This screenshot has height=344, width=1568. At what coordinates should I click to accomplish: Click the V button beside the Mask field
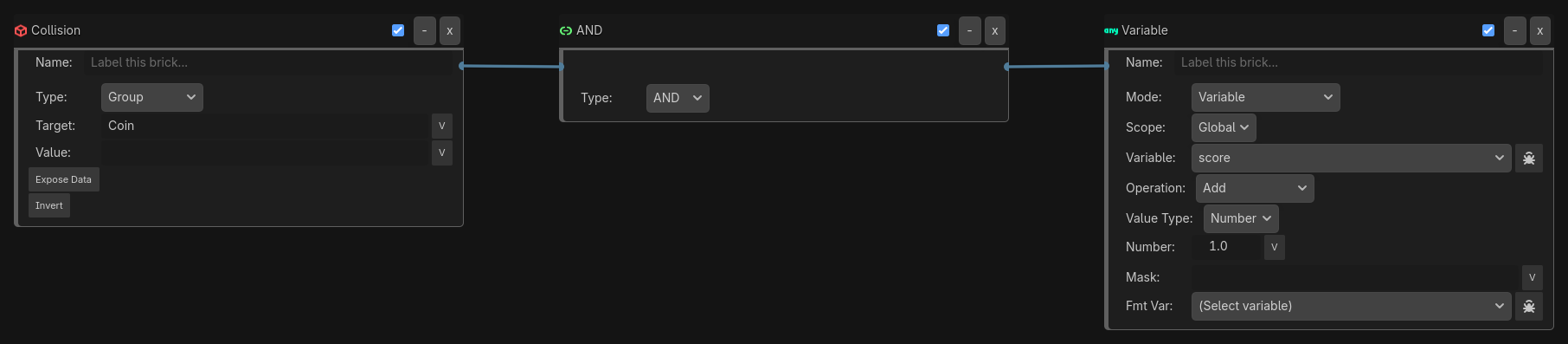[1533, 277]
